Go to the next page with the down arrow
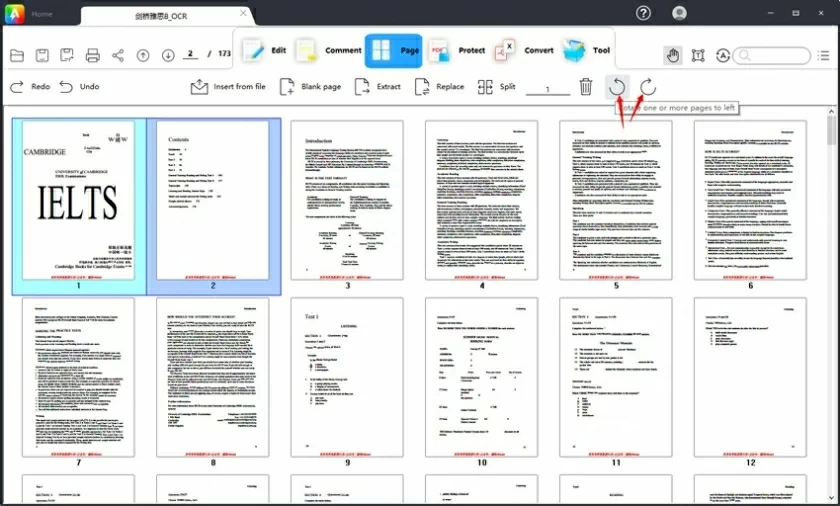This screenshot has width=840, height=506. 168,55
